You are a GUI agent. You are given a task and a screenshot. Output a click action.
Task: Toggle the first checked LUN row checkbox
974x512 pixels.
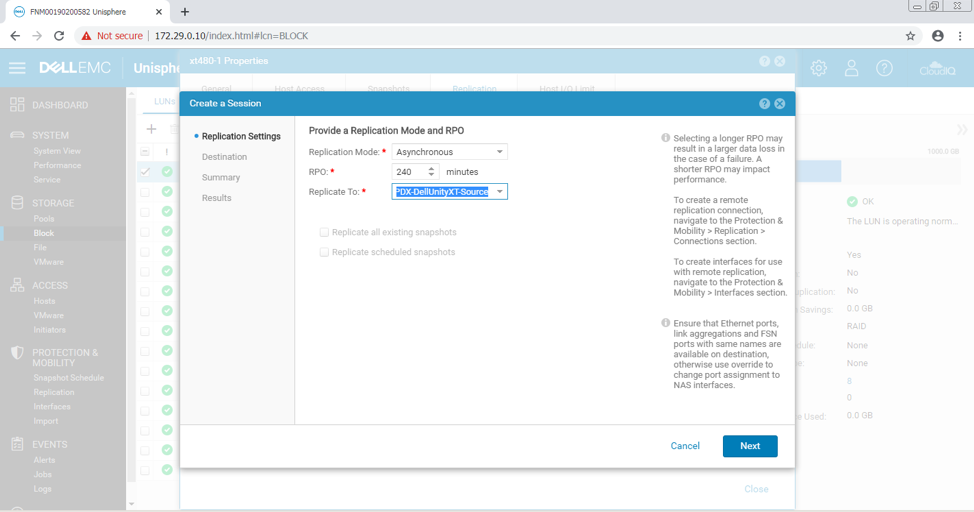pos(145,172)
